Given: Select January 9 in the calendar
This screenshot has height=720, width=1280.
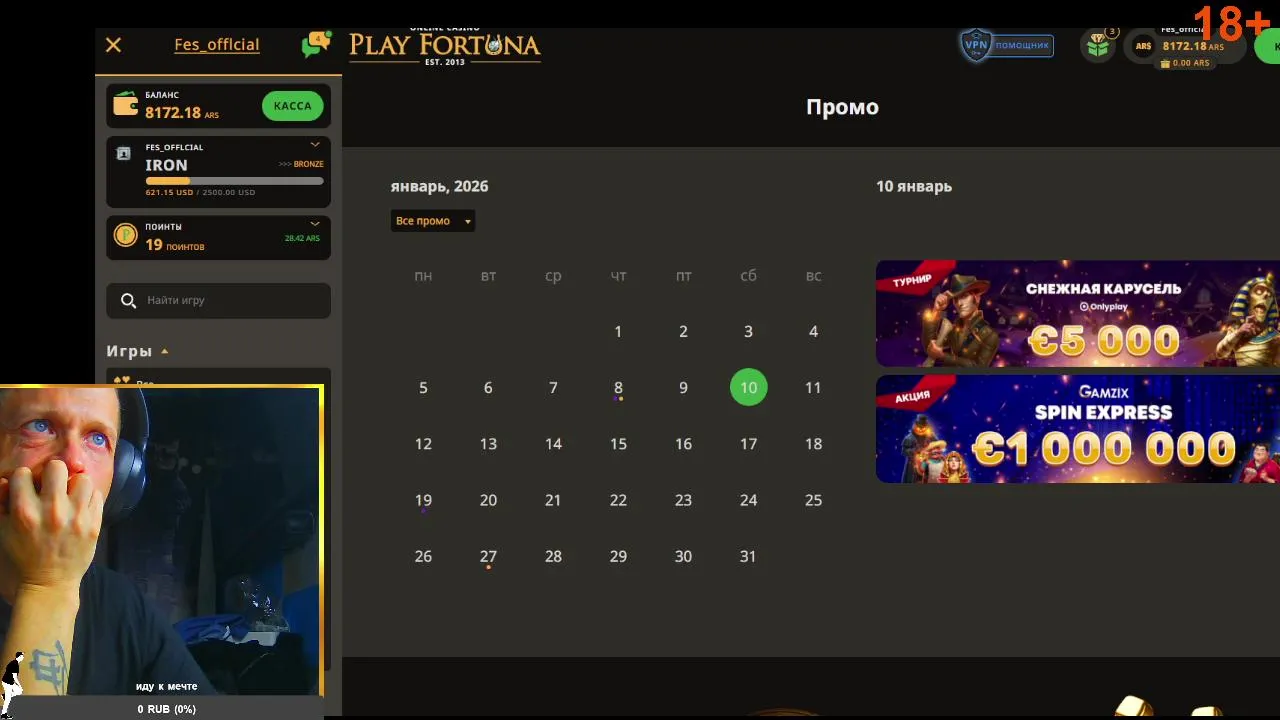Looking at the screenshot, I should coord(683,387).
